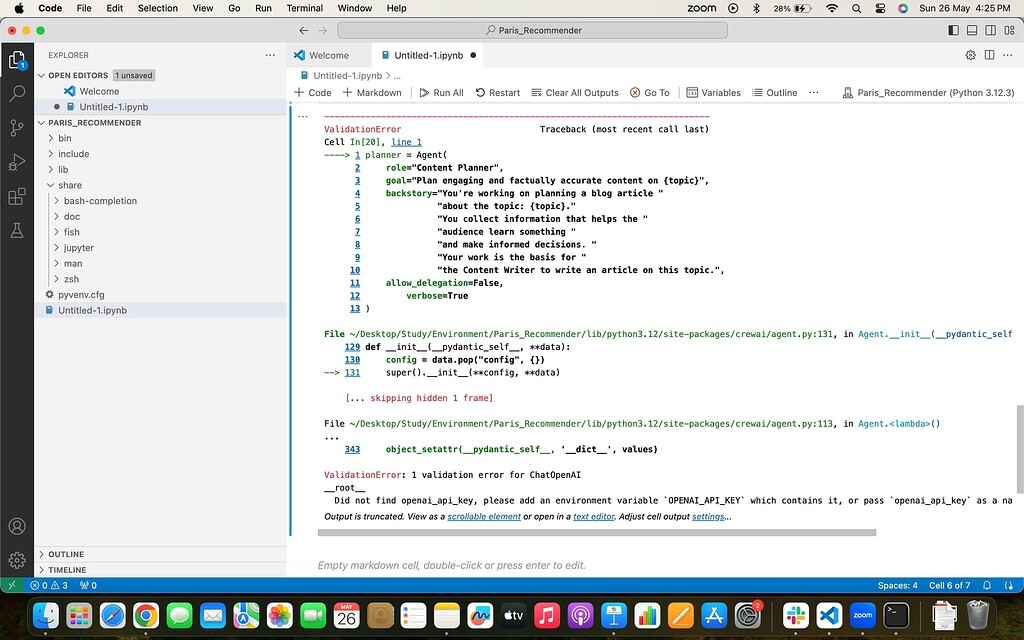Toggle the secondary sidebar layout icon
This screenshot has width=1024, height=640.
988,31
